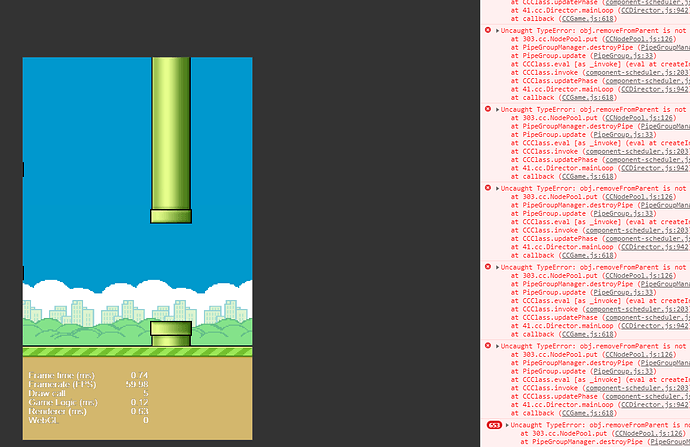This screenshot has width=690, height=447.
Task: Click error icon of the first fully visible console error
Action: (x=488, y=30)
